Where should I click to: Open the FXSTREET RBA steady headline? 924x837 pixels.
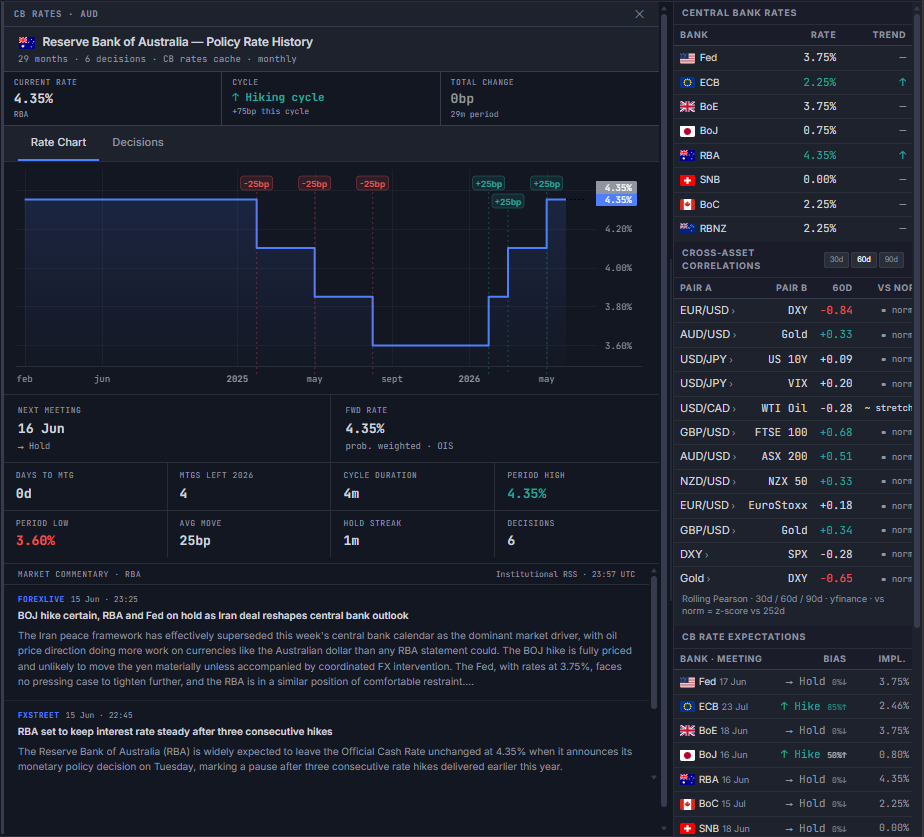pos(175,731)
